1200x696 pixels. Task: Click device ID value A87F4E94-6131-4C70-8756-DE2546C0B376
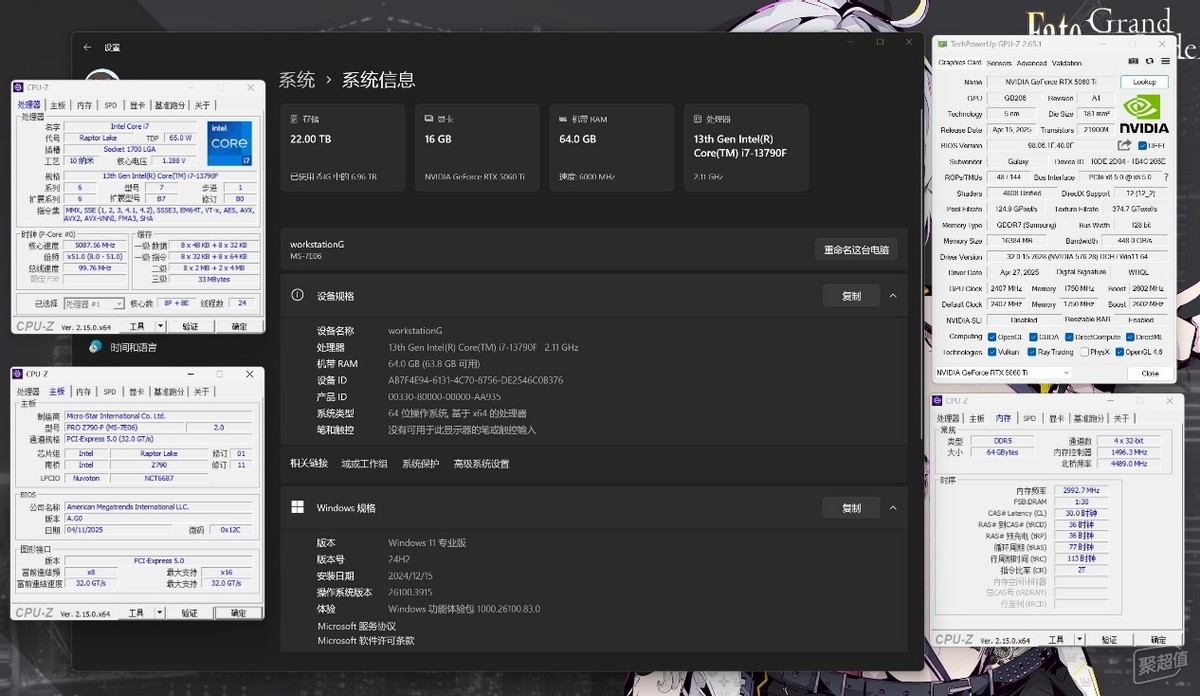[x=475, y=381]
